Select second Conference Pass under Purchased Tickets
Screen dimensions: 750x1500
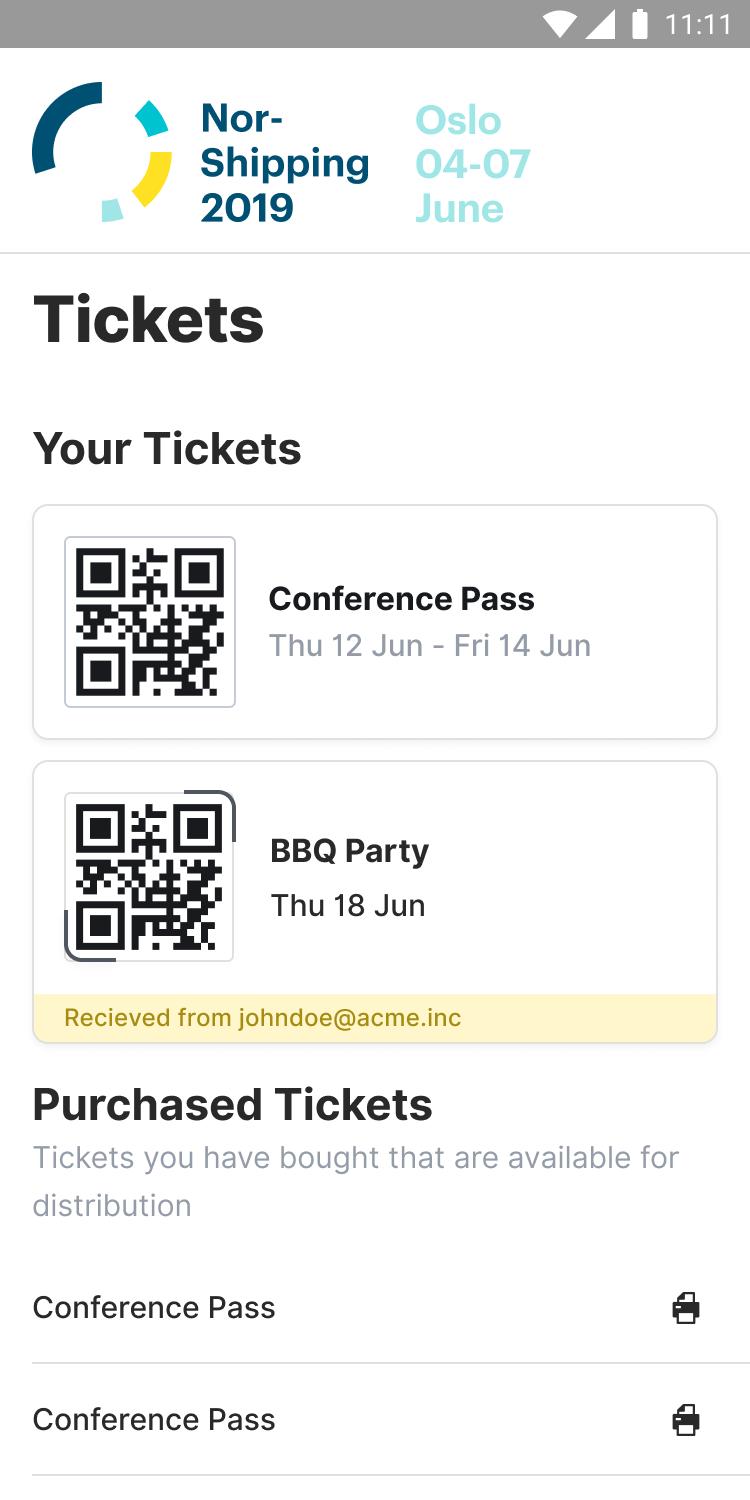point(154,1420)
